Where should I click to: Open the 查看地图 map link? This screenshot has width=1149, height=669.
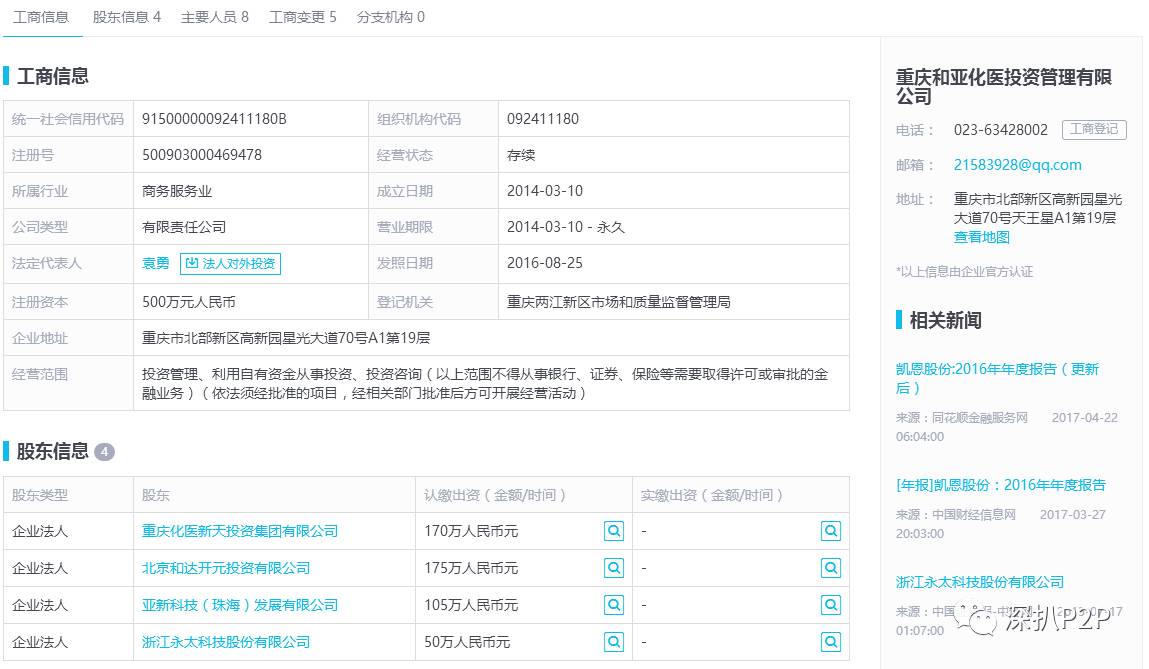tap(981, 237)
